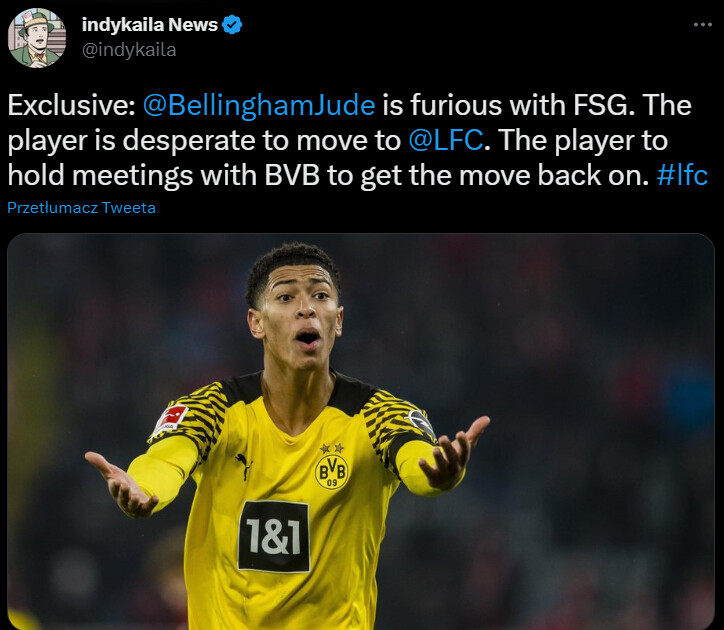Open the three-dot more options menu
Screen dimensions: 724x630
click(702, 24)
